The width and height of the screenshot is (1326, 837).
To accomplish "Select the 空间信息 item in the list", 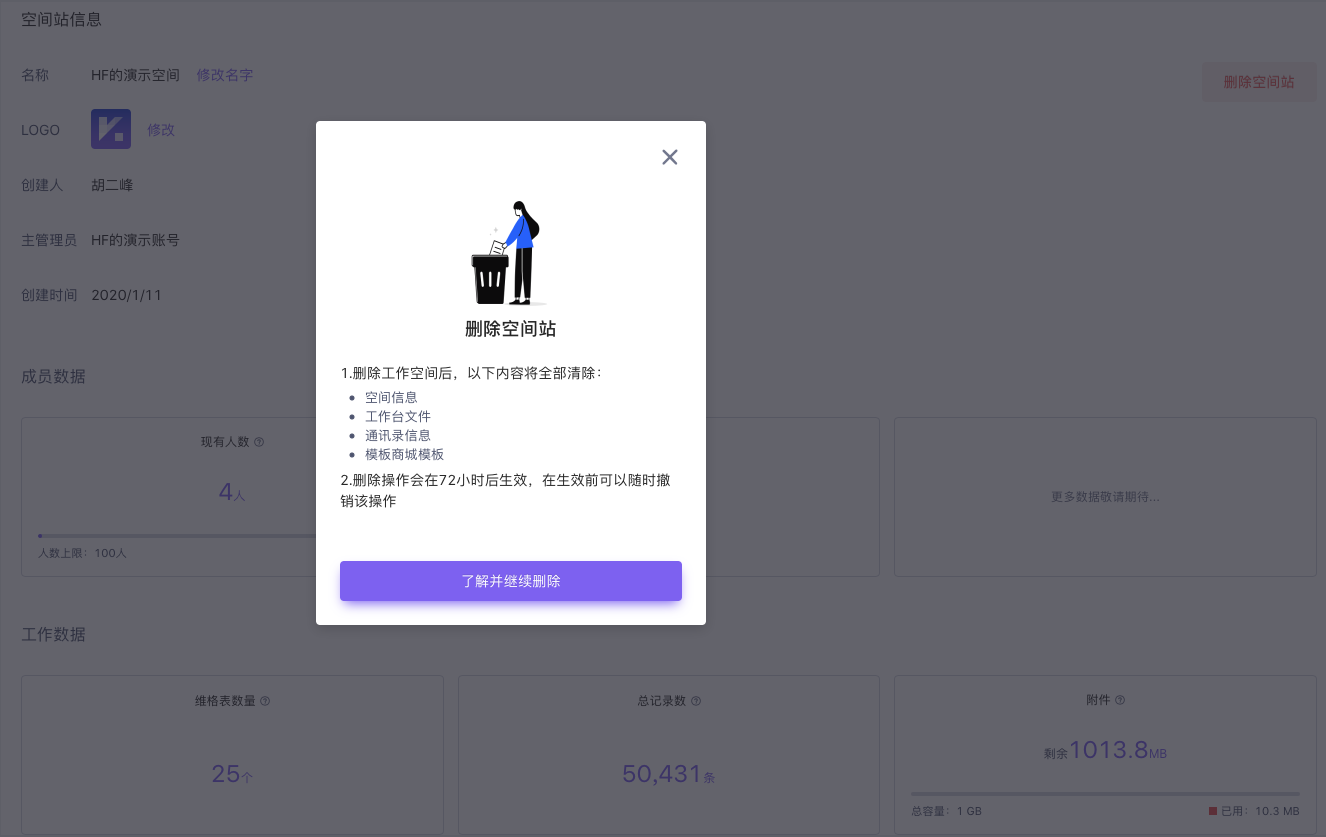I will 391,397.
